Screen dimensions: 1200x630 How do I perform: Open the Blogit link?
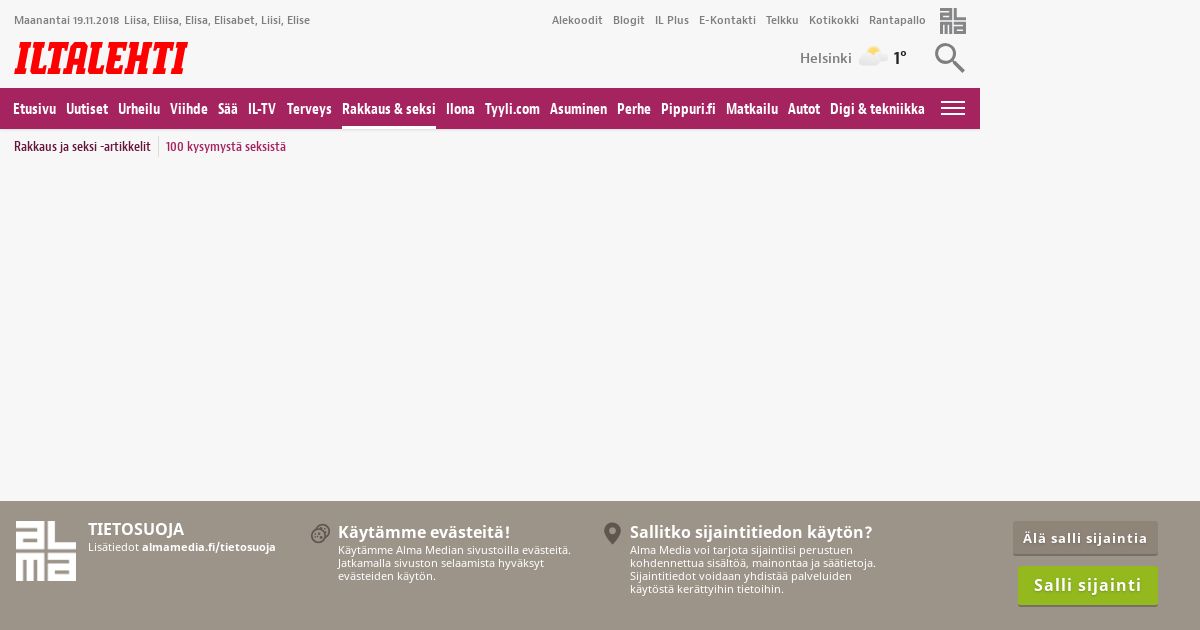pos(629,20)
